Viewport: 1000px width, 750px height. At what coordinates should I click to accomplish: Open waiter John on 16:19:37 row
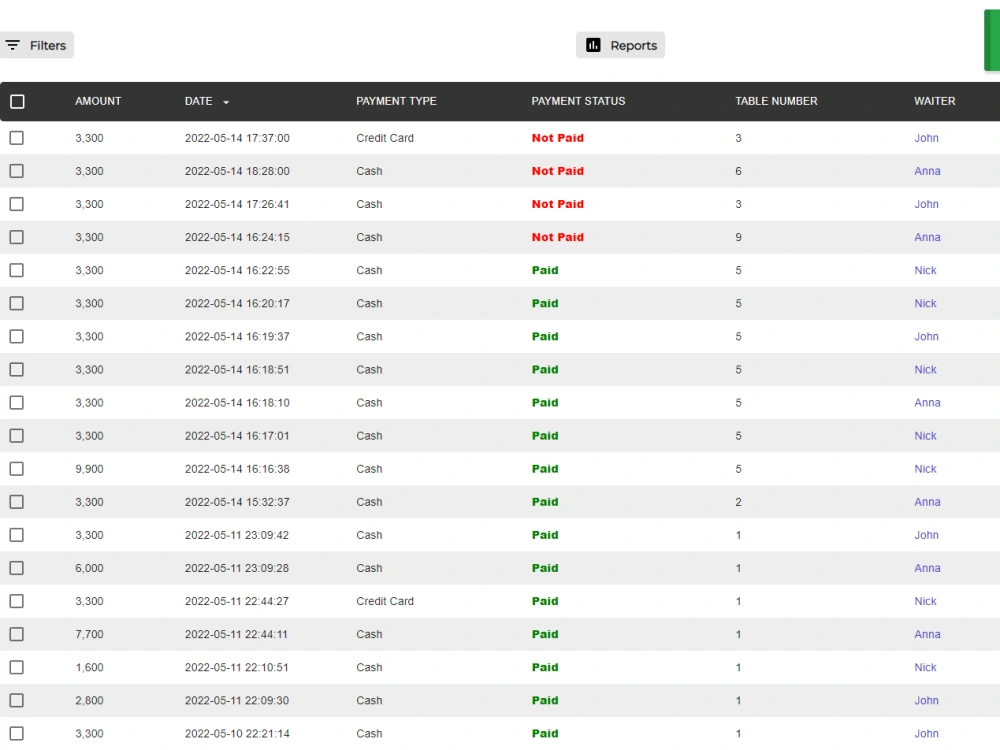tap(926, 337)
